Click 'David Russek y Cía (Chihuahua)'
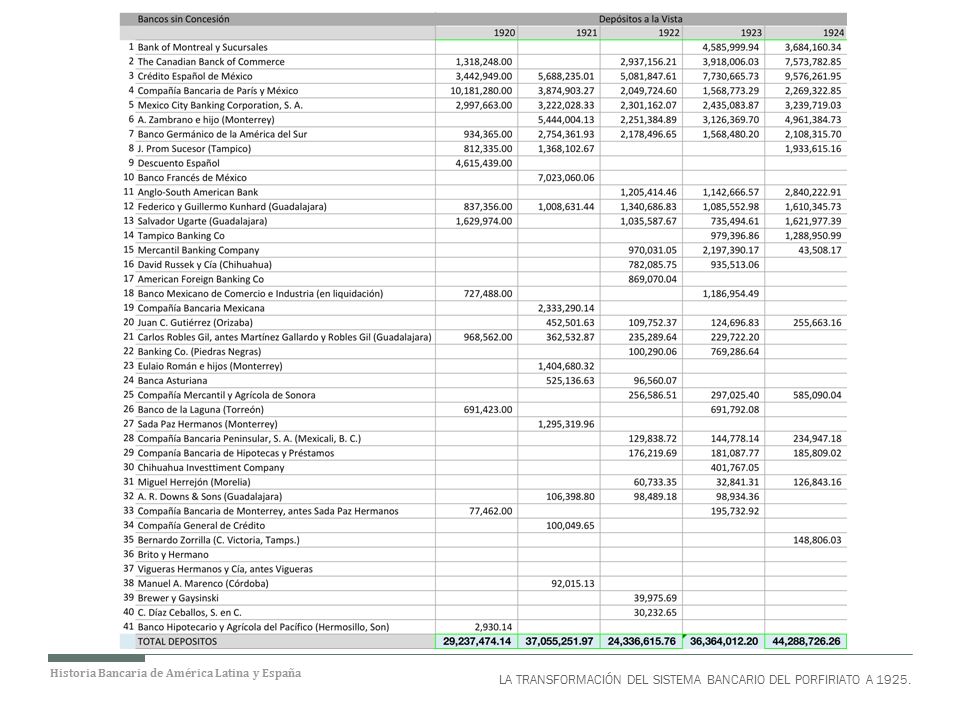This screenshot has width=960, height=720. [204, 264]
